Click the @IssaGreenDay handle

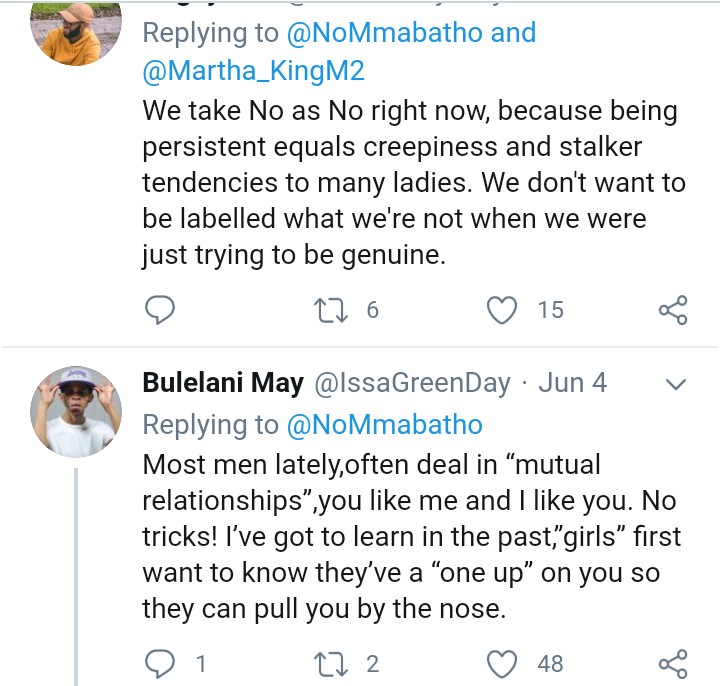click(x=413, y=383)
